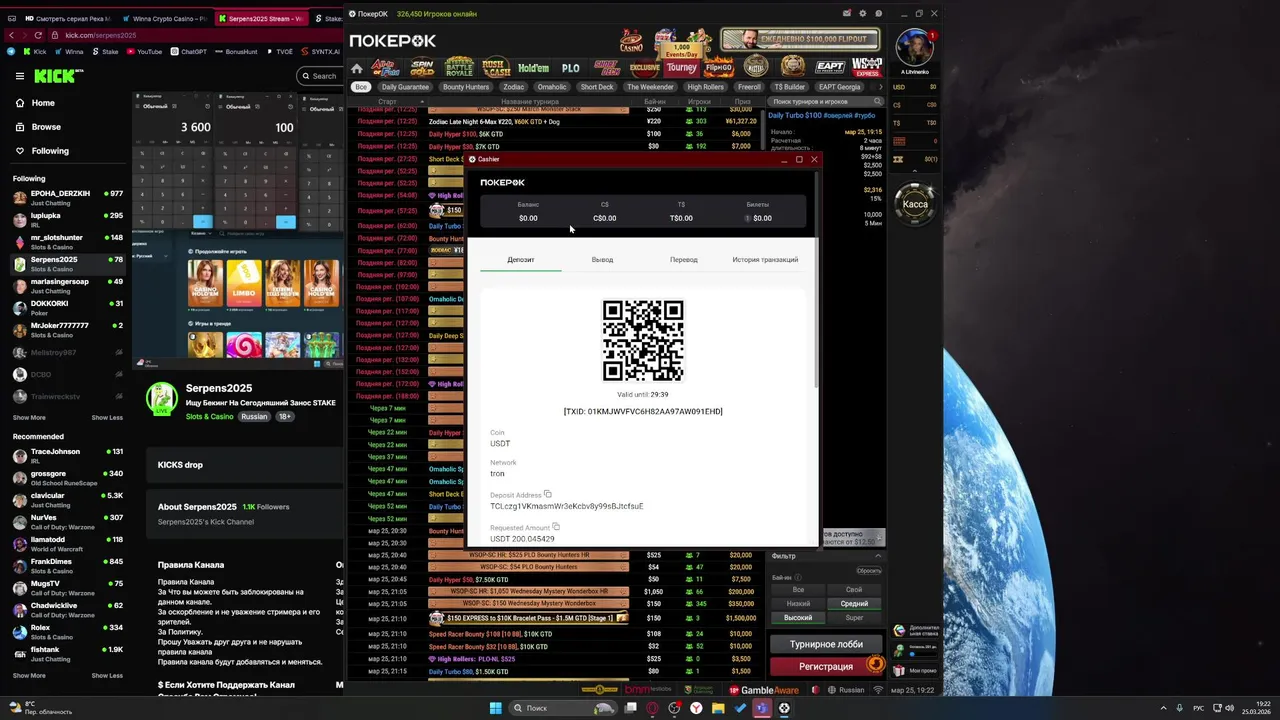Show more followed channels
Screen dimensions: 1280x720
(x=29, y=417)
